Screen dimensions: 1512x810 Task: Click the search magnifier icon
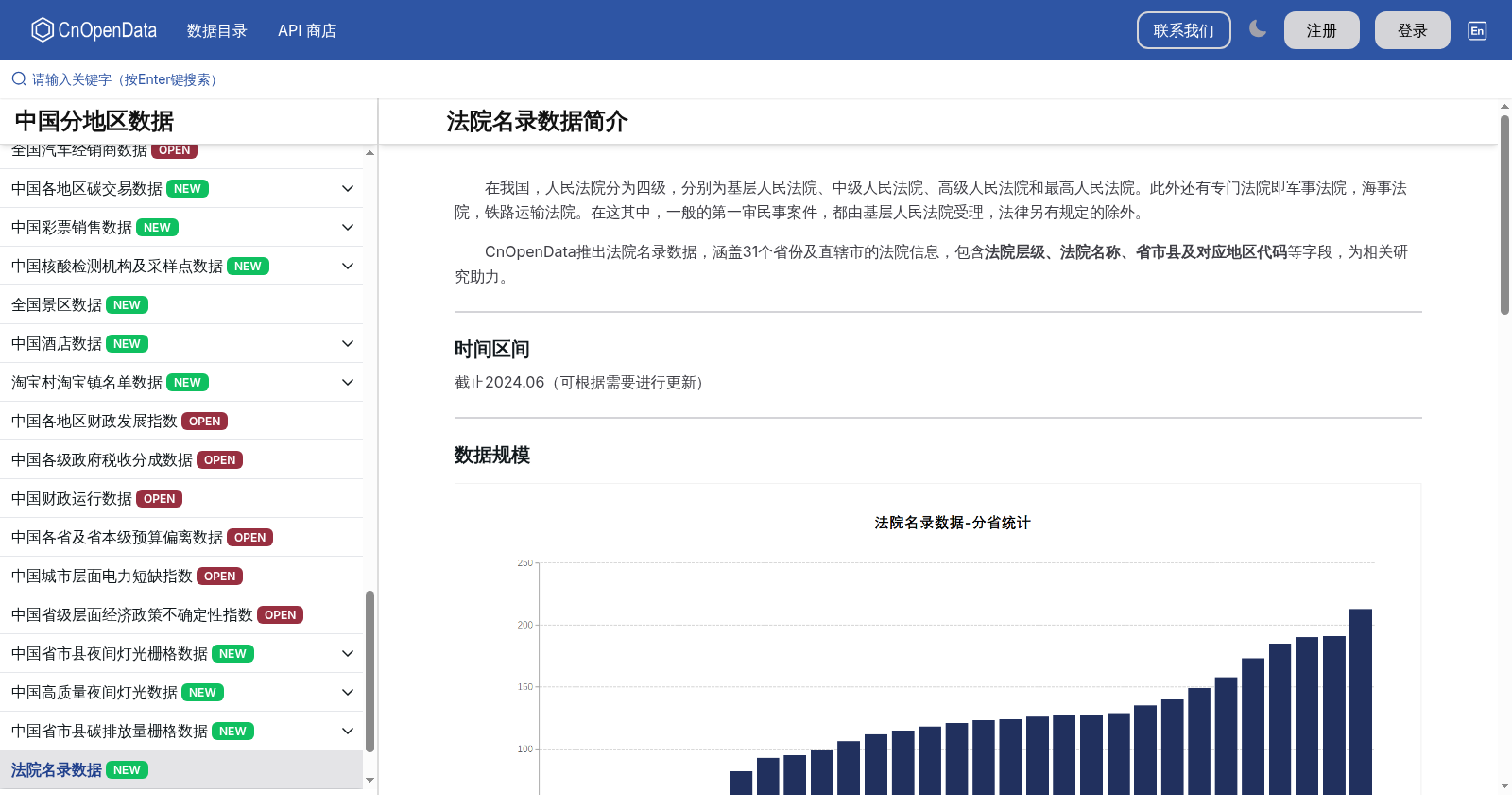click(x=19, y=79)
